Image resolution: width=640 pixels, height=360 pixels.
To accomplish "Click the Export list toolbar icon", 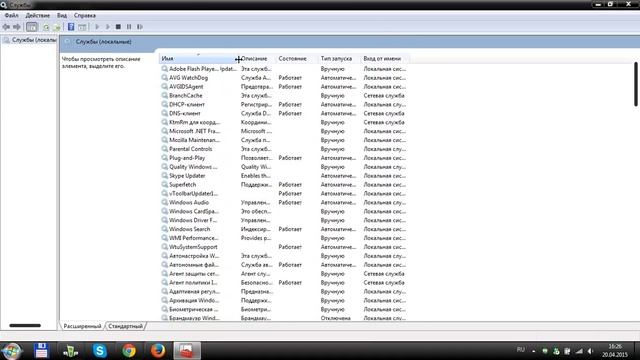I will [57, 27].
